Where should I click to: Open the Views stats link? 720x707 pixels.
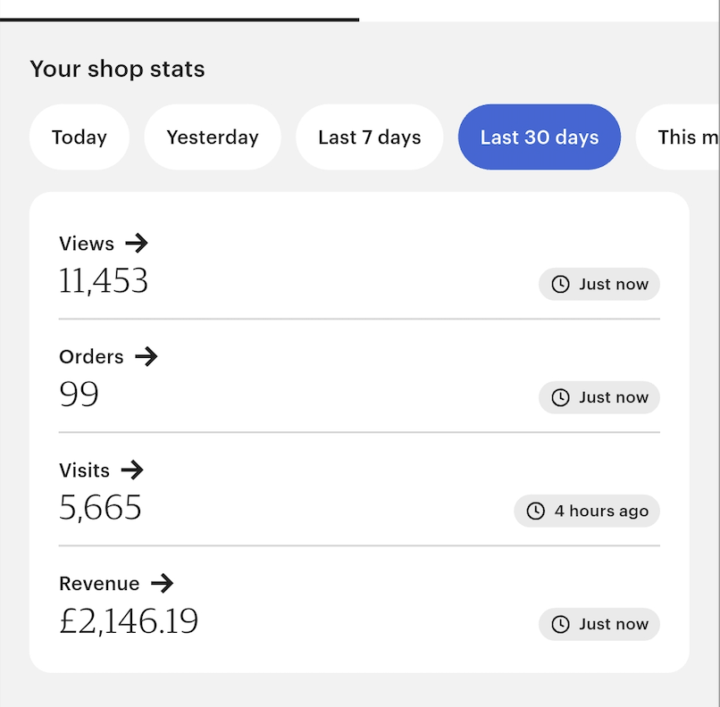click(x=87, y=243)
